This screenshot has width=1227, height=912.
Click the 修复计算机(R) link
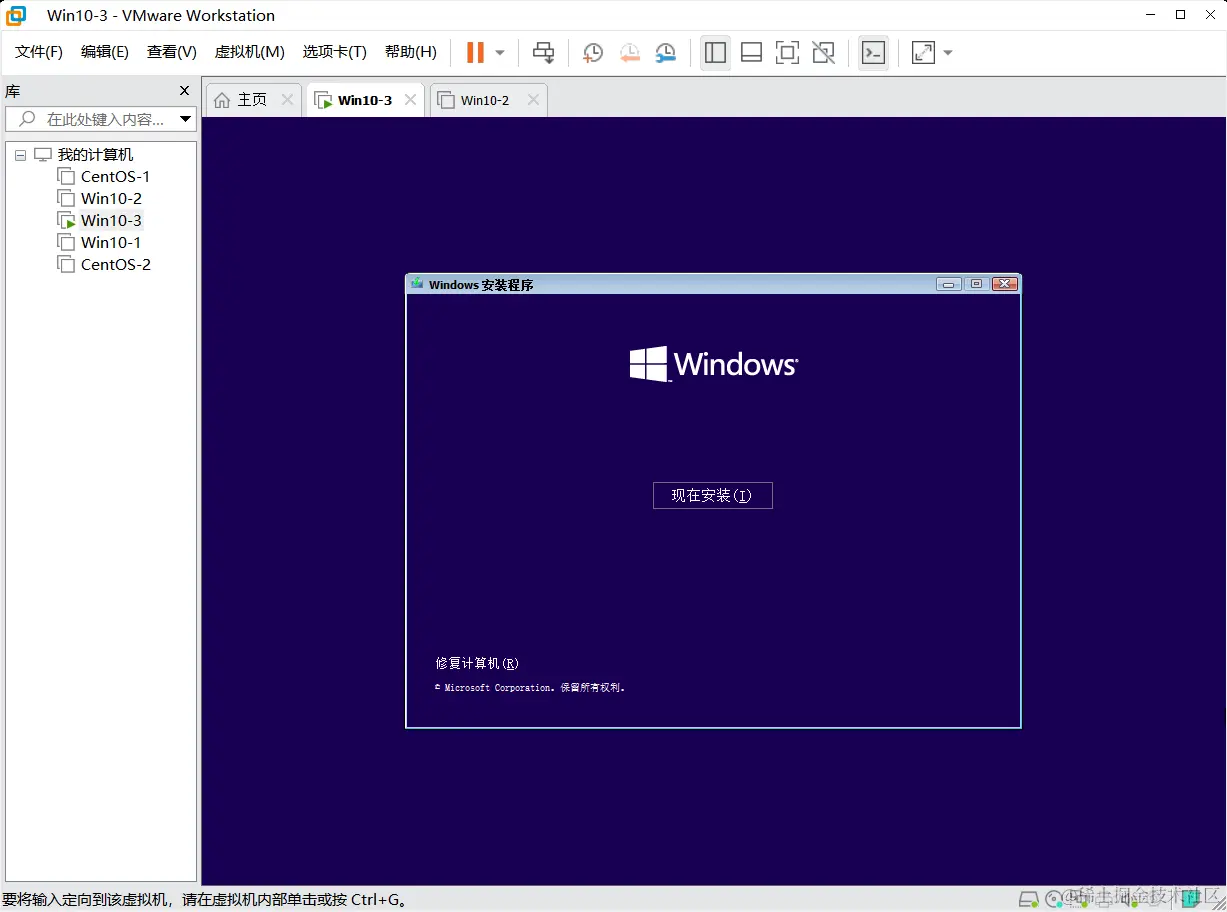coord(477,663)
